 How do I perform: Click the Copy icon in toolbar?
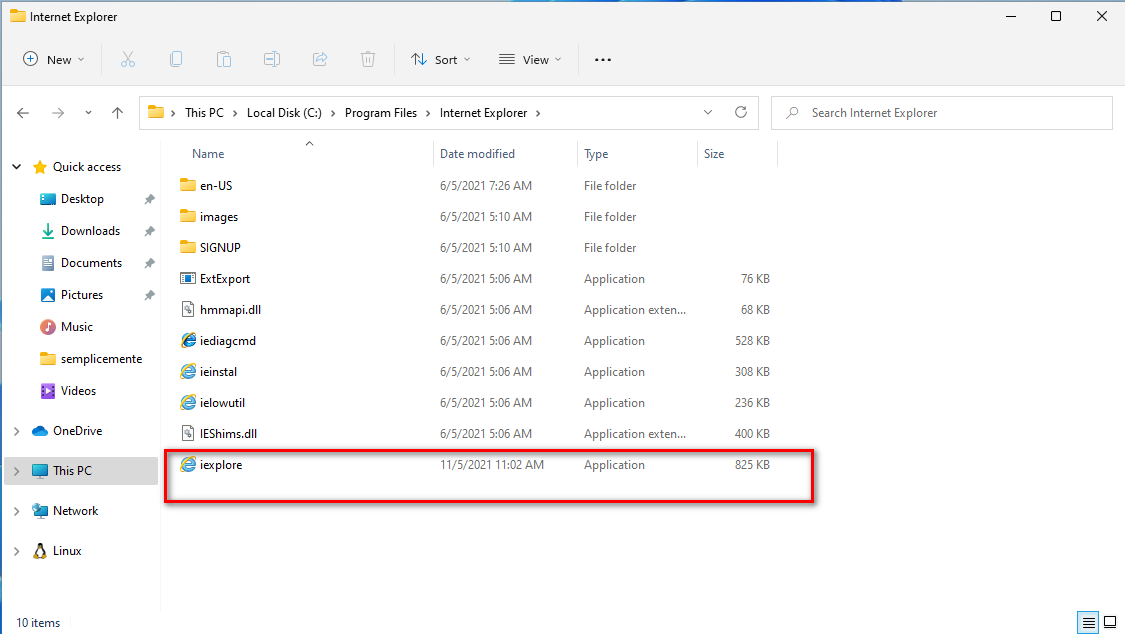176,60
